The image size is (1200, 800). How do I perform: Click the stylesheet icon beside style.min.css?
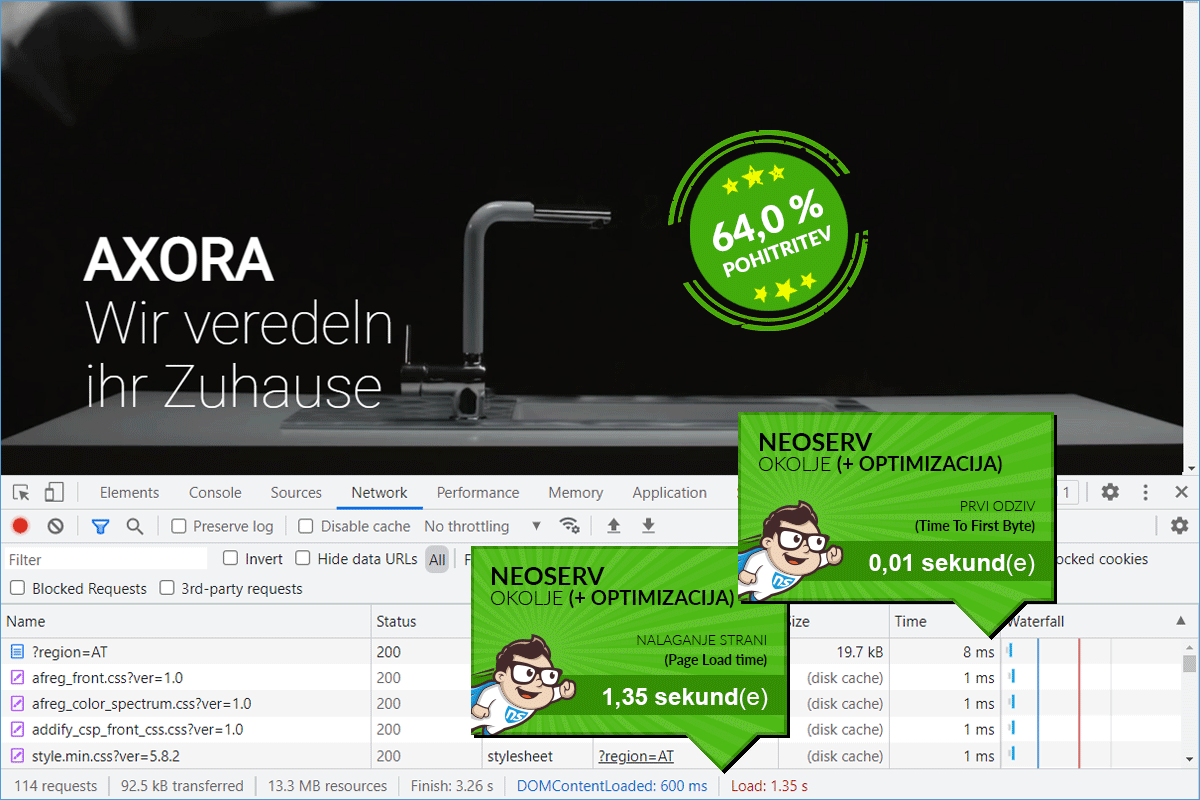(17, 756)
